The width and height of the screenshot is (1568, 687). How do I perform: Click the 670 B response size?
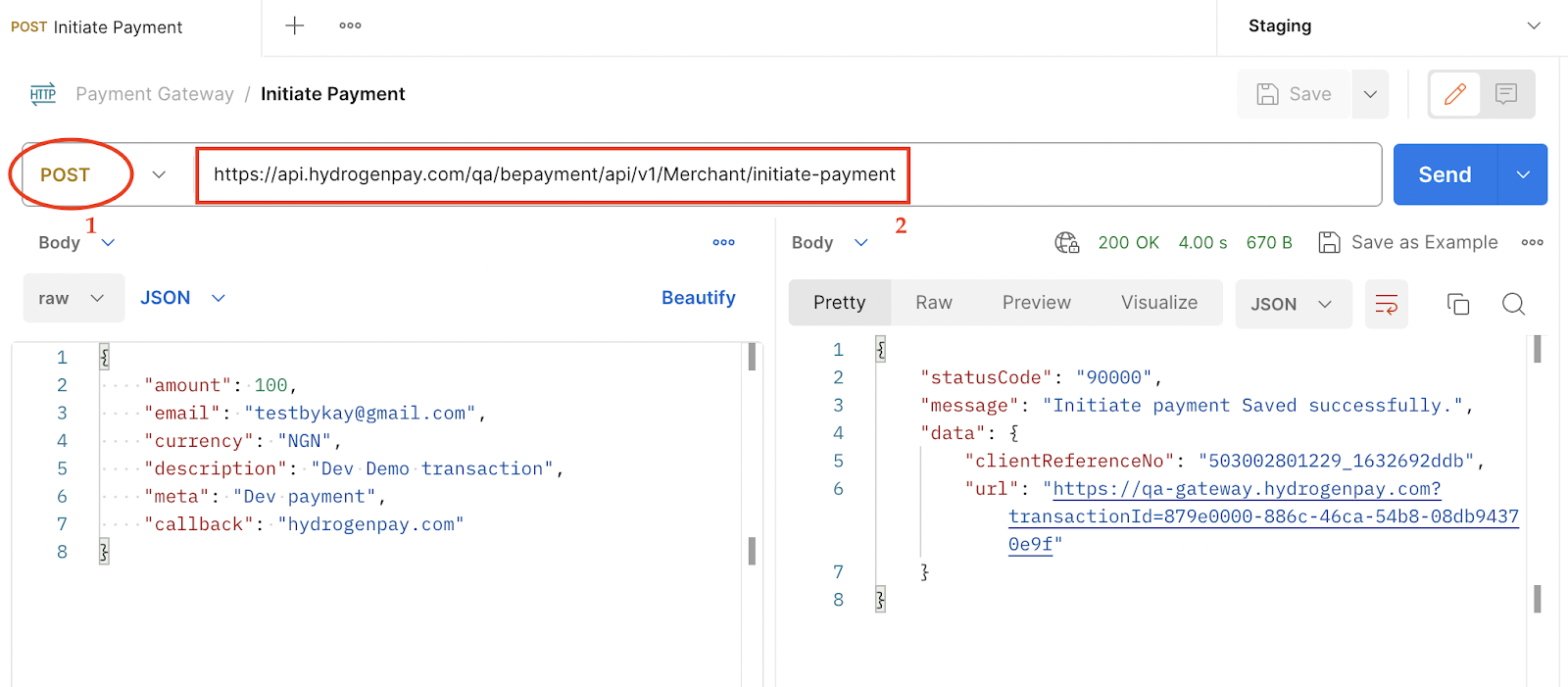click(1269, 242)
